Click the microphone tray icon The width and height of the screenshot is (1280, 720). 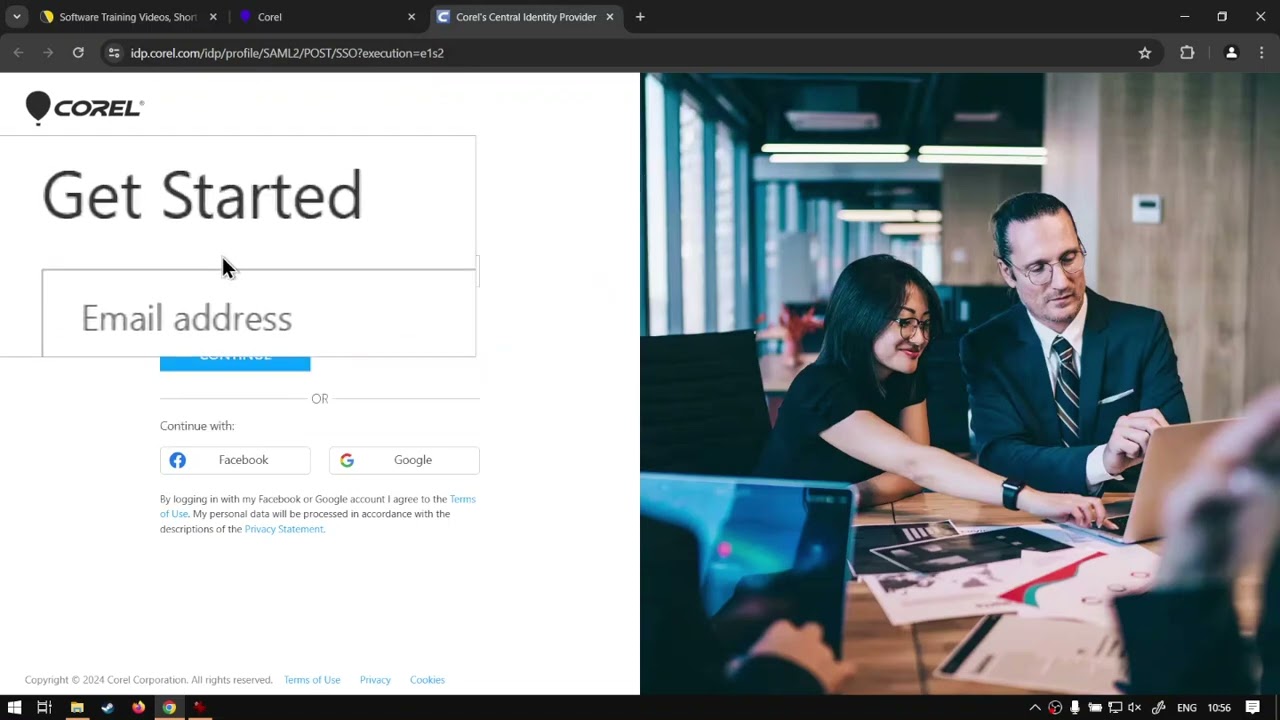[x=1075, y=708]
